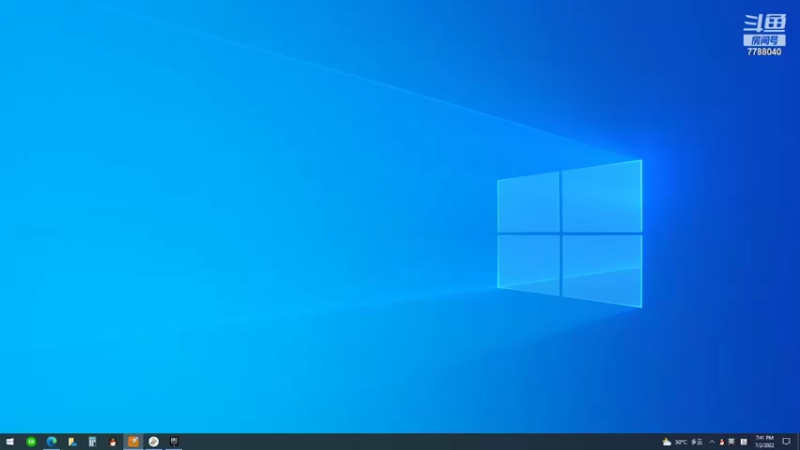
Task: Open the weather widget showing 30°C
Action: (682, 442)
